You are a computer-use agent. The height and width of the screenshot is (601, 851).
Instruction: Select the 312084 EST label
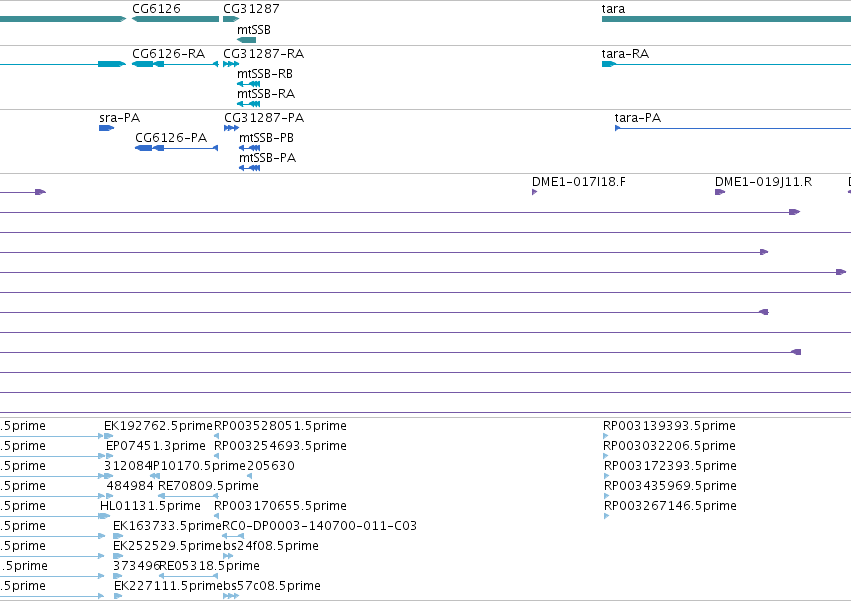click(x=128, y=466)
